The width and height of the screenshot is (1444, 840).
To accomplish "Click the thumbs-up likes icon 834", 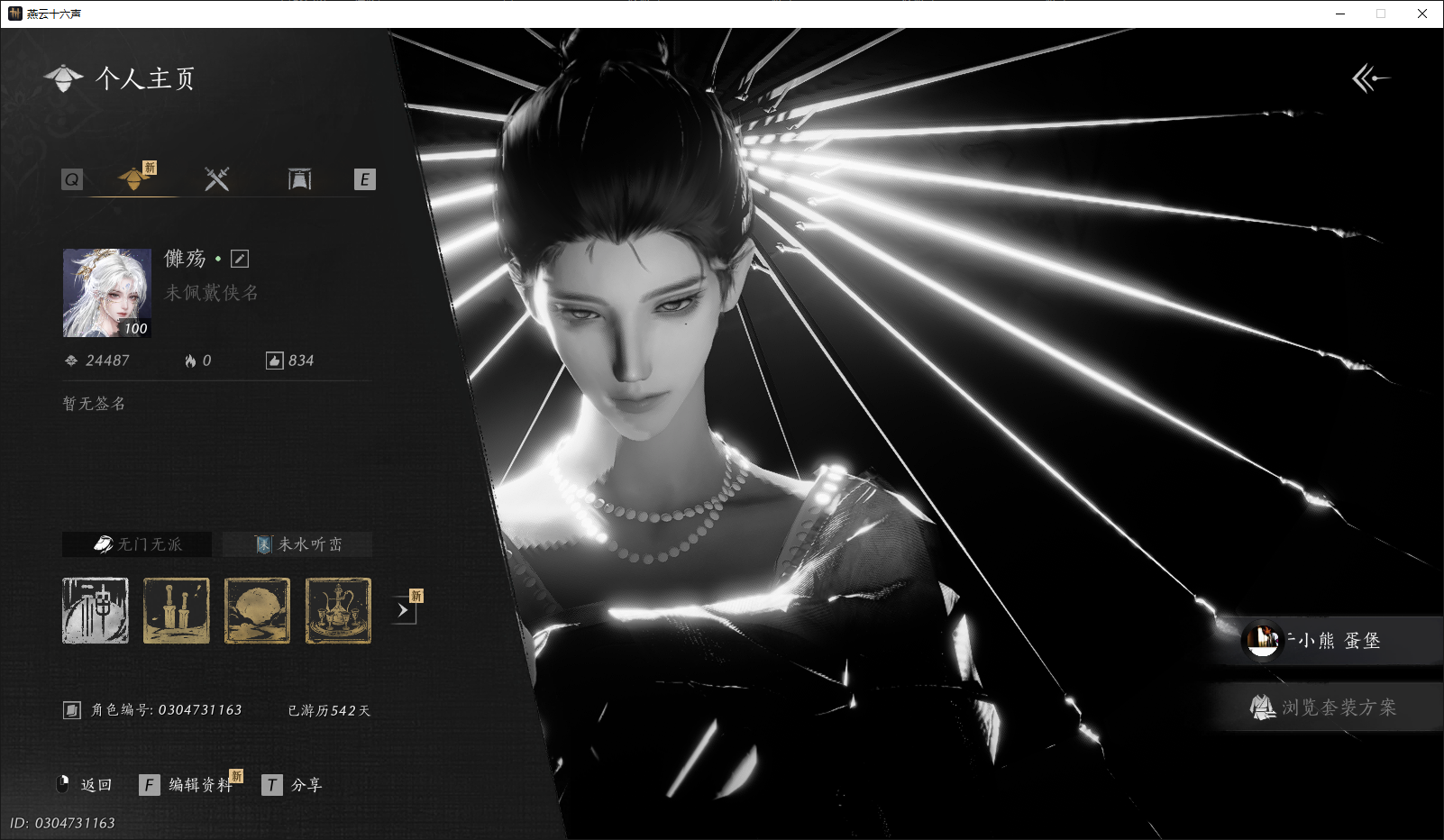I will point(275,361).
